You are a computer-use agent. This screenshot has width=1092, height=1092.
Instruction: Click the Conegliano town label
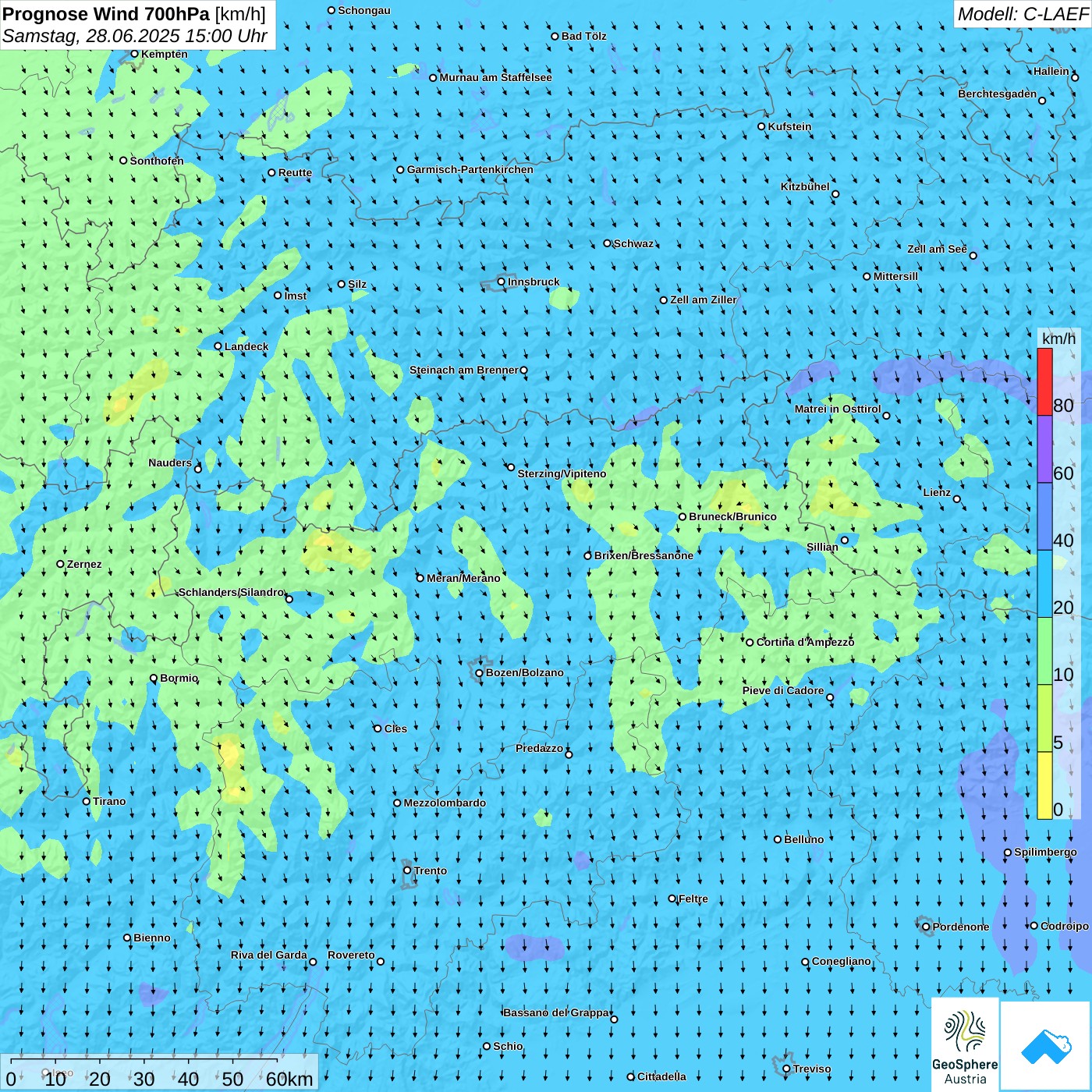pyautogui.click(x=841, y=961)
